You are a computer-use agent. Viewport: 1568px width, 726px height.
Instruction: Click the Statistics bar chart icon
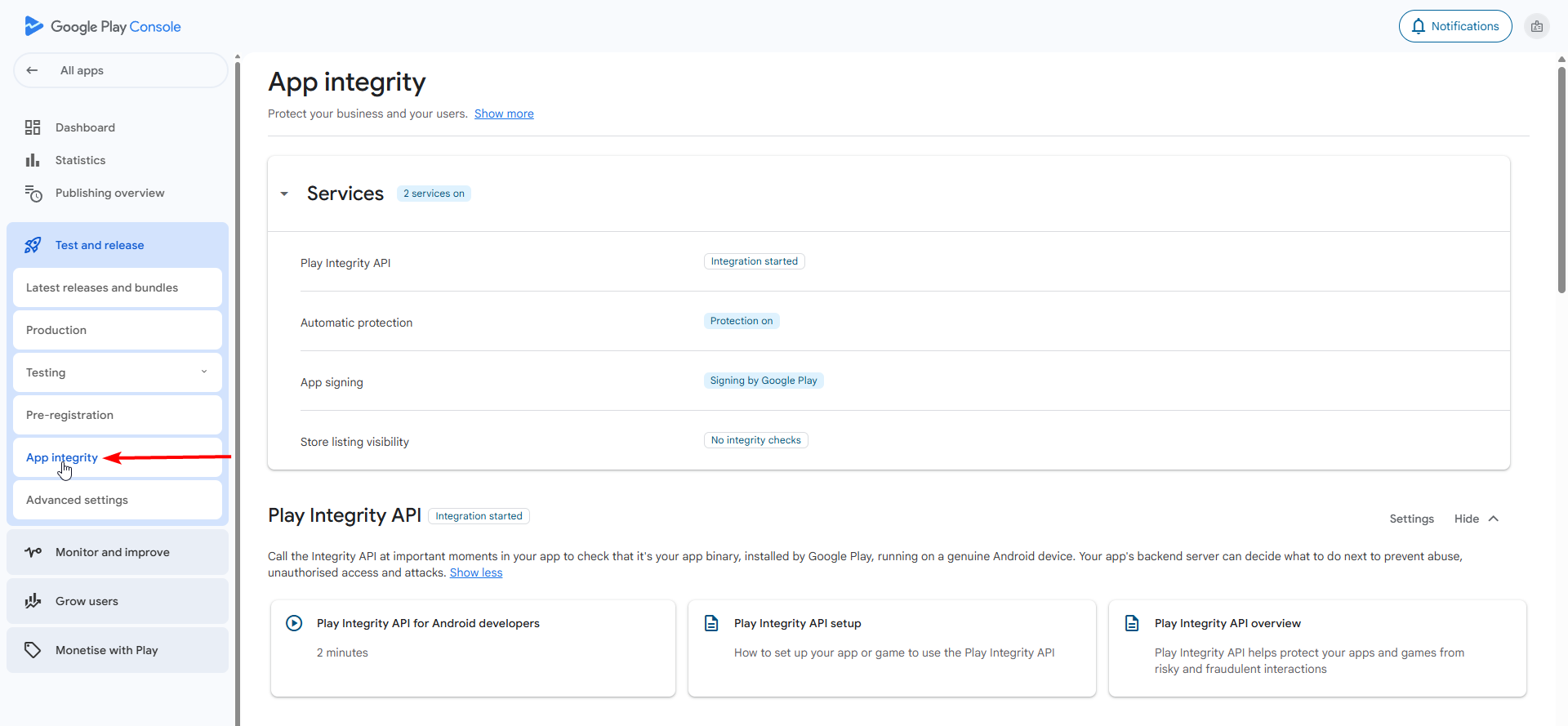(x=33, y=160)
